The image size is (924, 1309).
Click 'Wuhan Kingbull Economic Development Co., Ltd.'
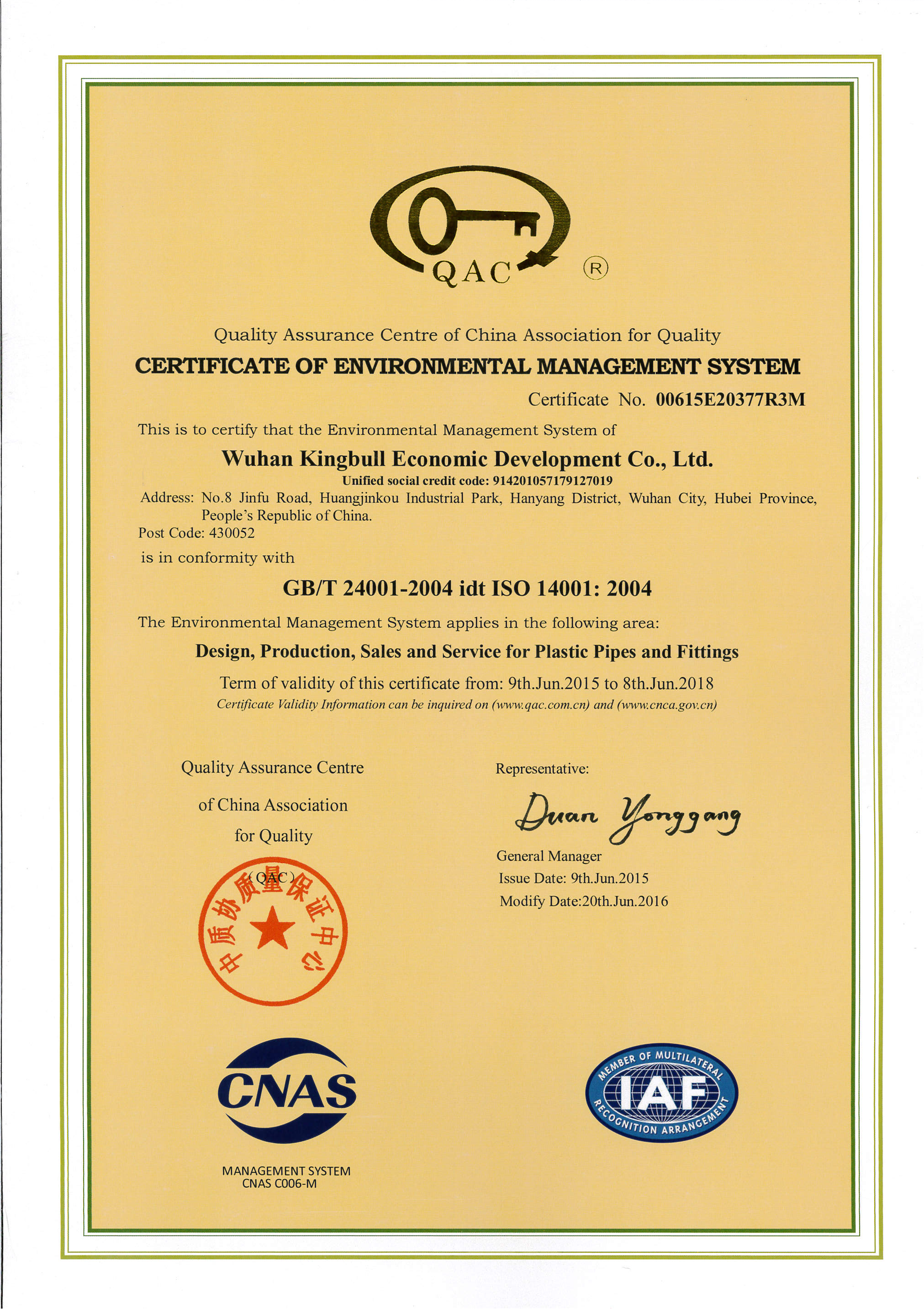(467, 459)
